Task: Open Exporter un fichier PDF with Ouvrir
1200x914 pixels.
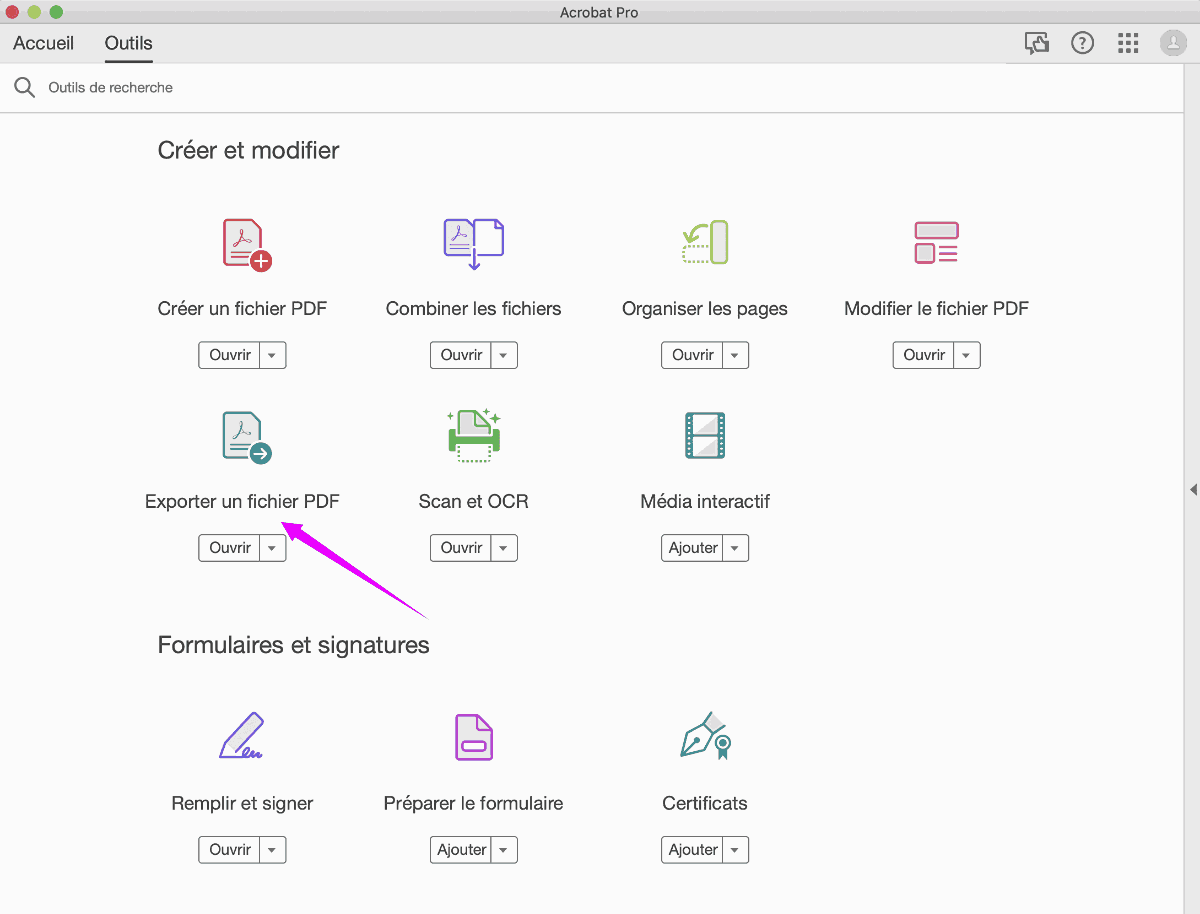Action: 230,548
